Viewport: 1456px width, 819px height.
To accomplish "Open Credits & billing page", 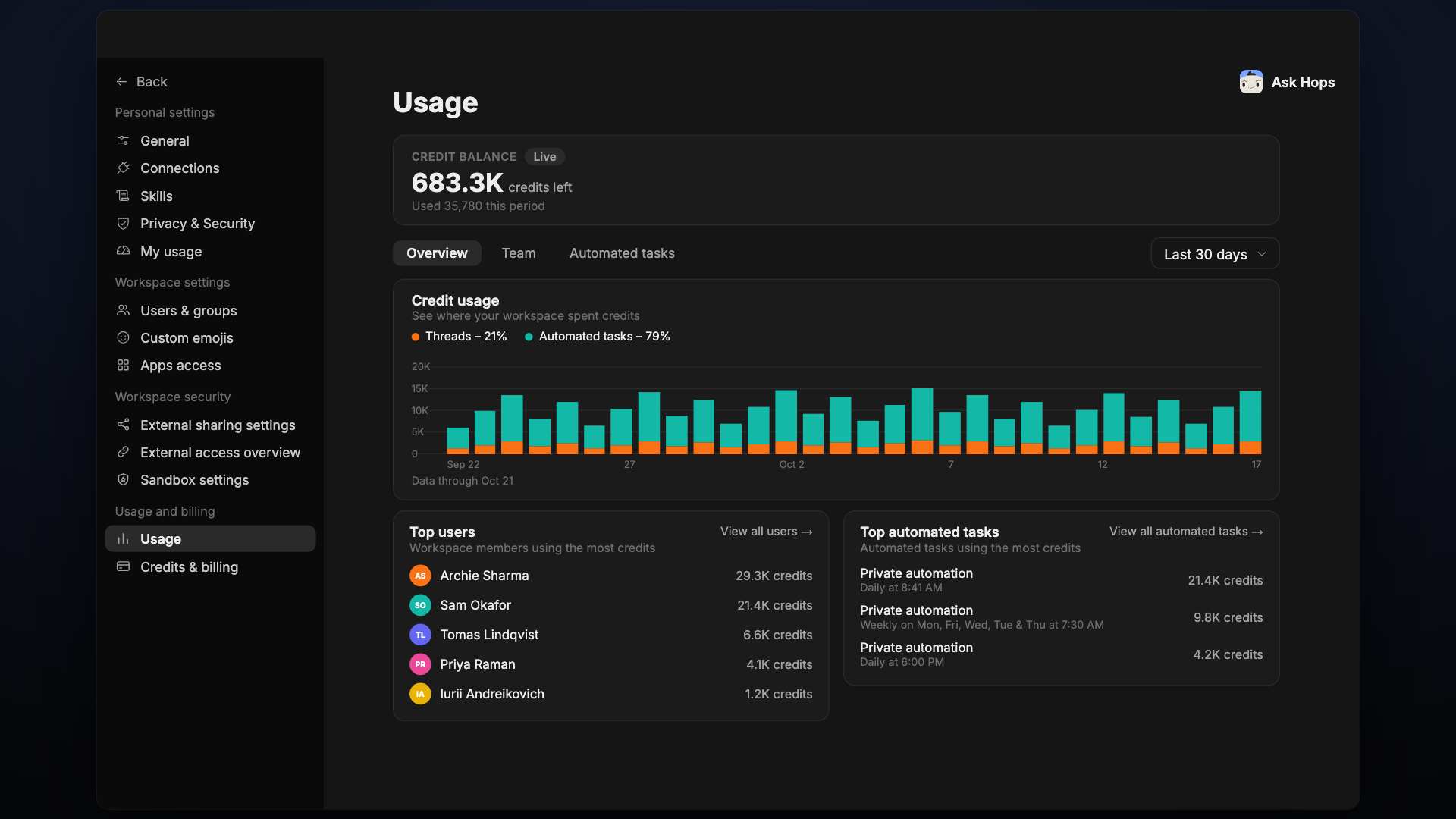I will [x=210, y=566].
